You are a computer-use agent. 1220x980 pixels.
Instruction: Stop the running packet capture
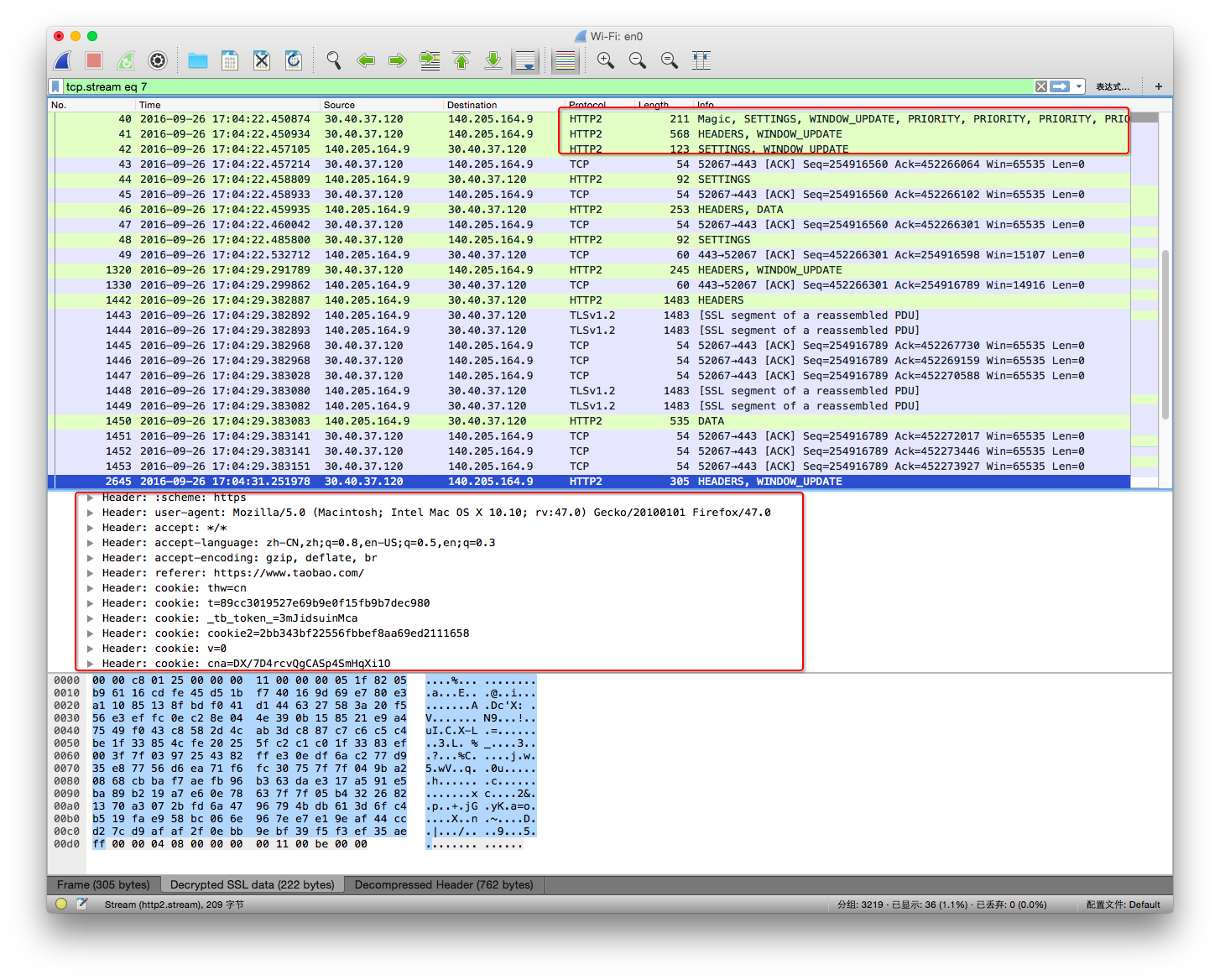click(94, 60)
